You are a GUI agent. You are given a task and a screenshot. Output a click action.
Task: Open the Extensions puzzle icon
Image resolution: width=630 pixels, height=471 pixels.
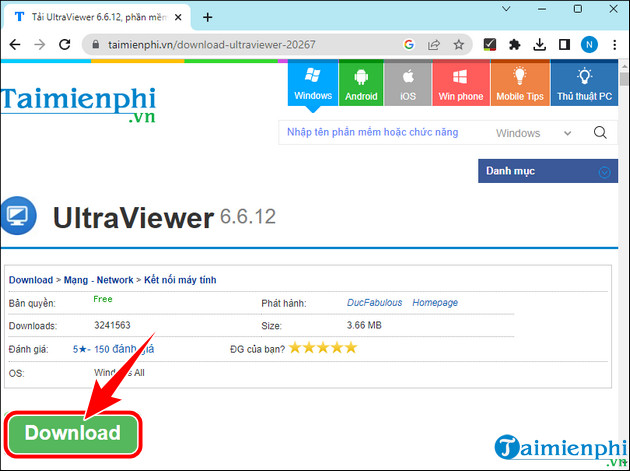(514, 45)
